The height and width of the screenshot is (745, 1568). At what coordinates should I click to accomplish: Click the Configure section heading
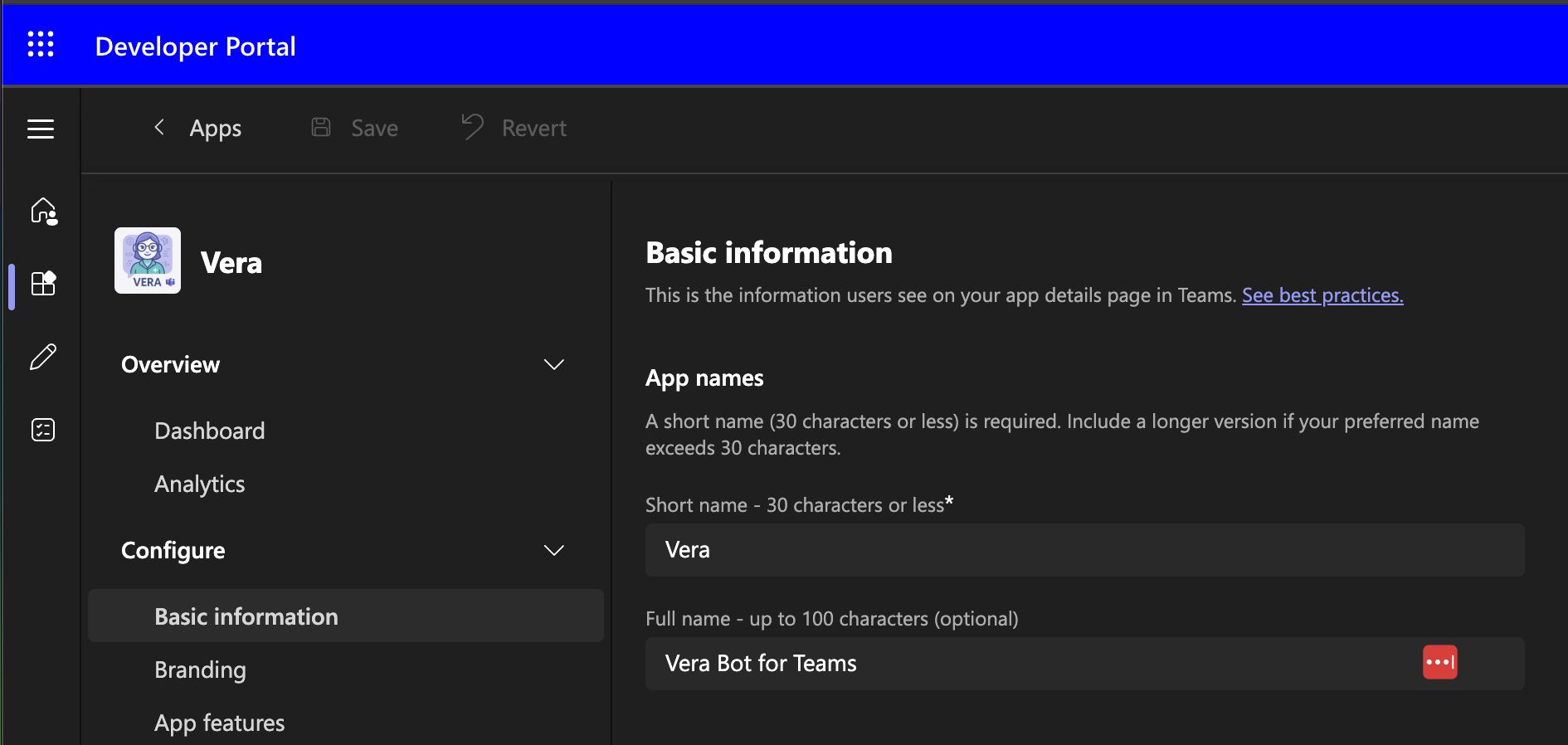coord(173,551)
